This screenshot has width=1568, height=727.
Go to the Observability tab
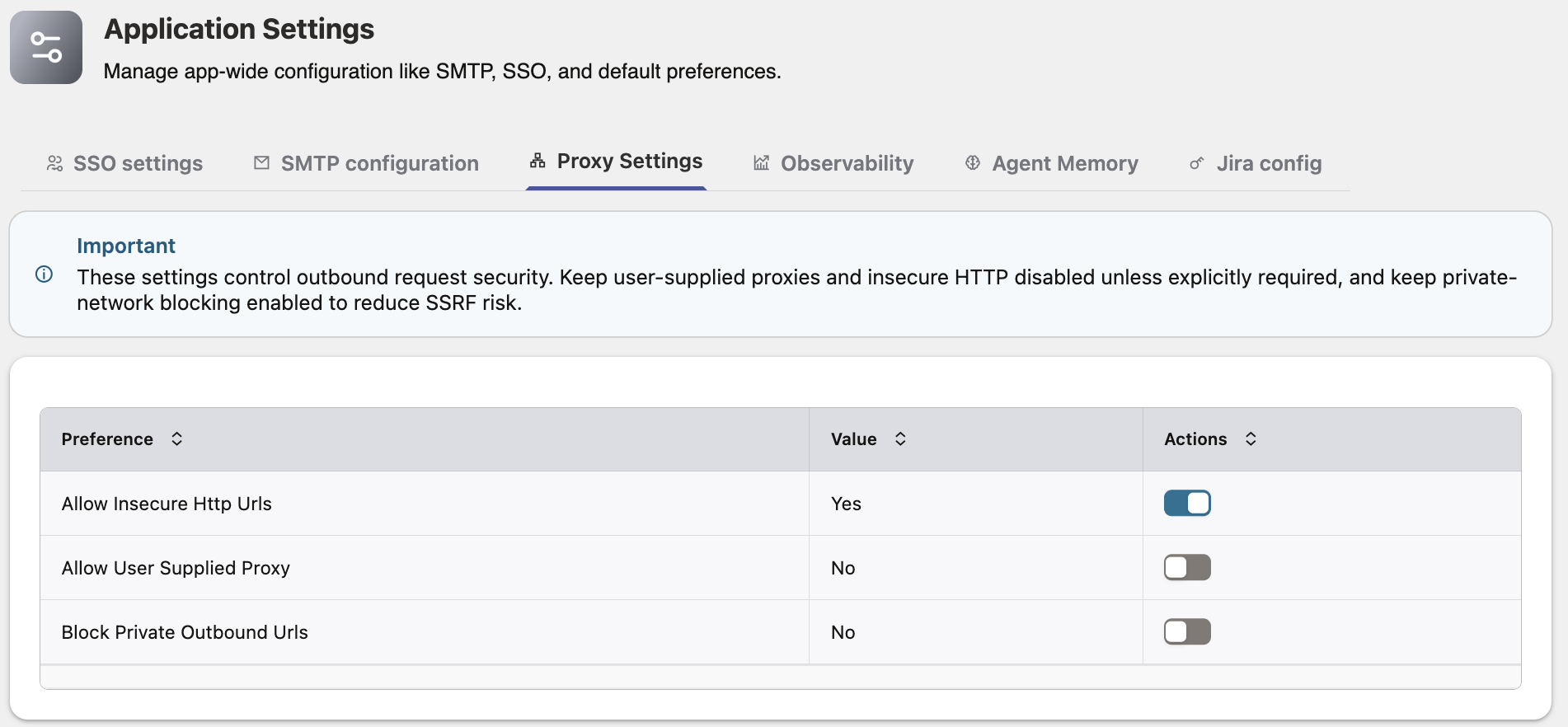coord(833,163)
